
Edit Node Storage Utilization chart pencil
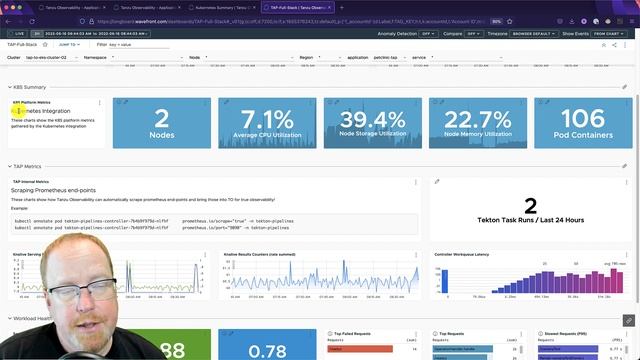click(x=337, y=102)
